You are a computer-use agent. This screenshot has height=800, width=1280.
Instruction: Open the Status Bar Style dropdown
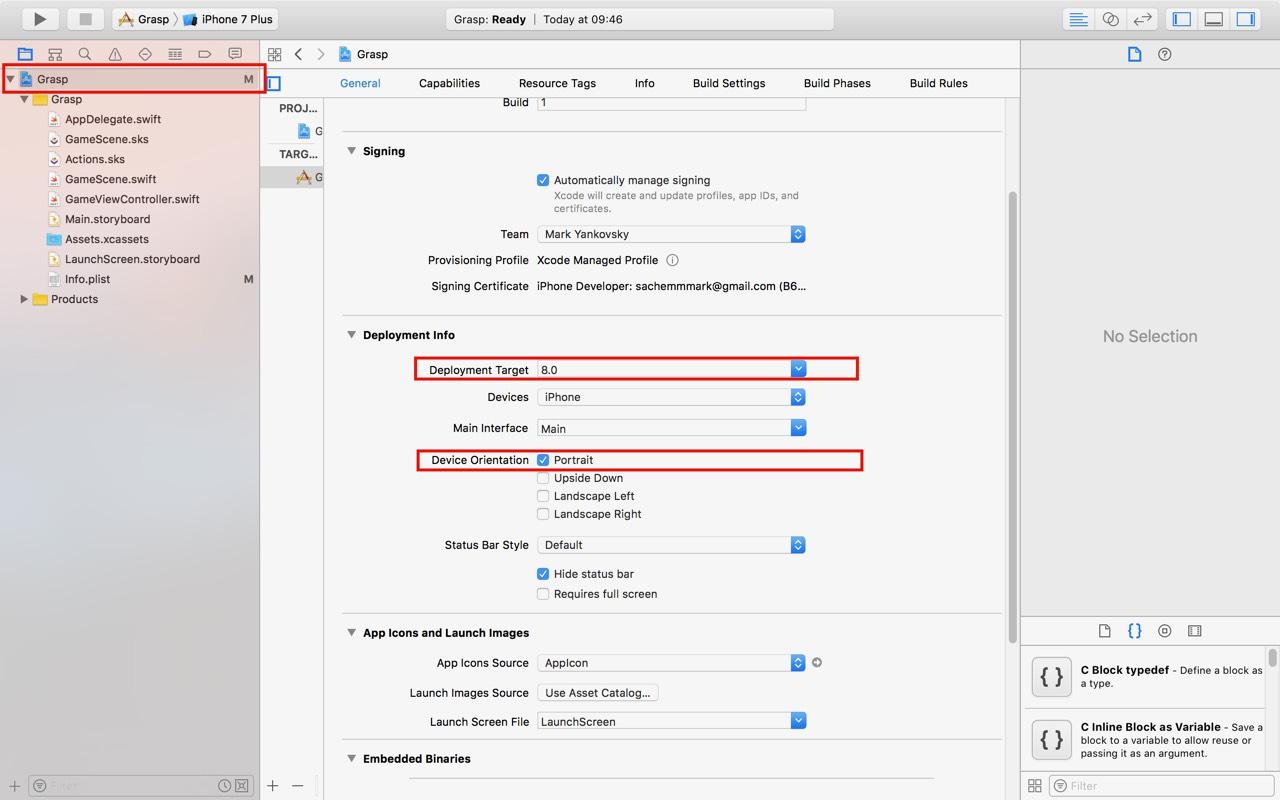[671, 545]
